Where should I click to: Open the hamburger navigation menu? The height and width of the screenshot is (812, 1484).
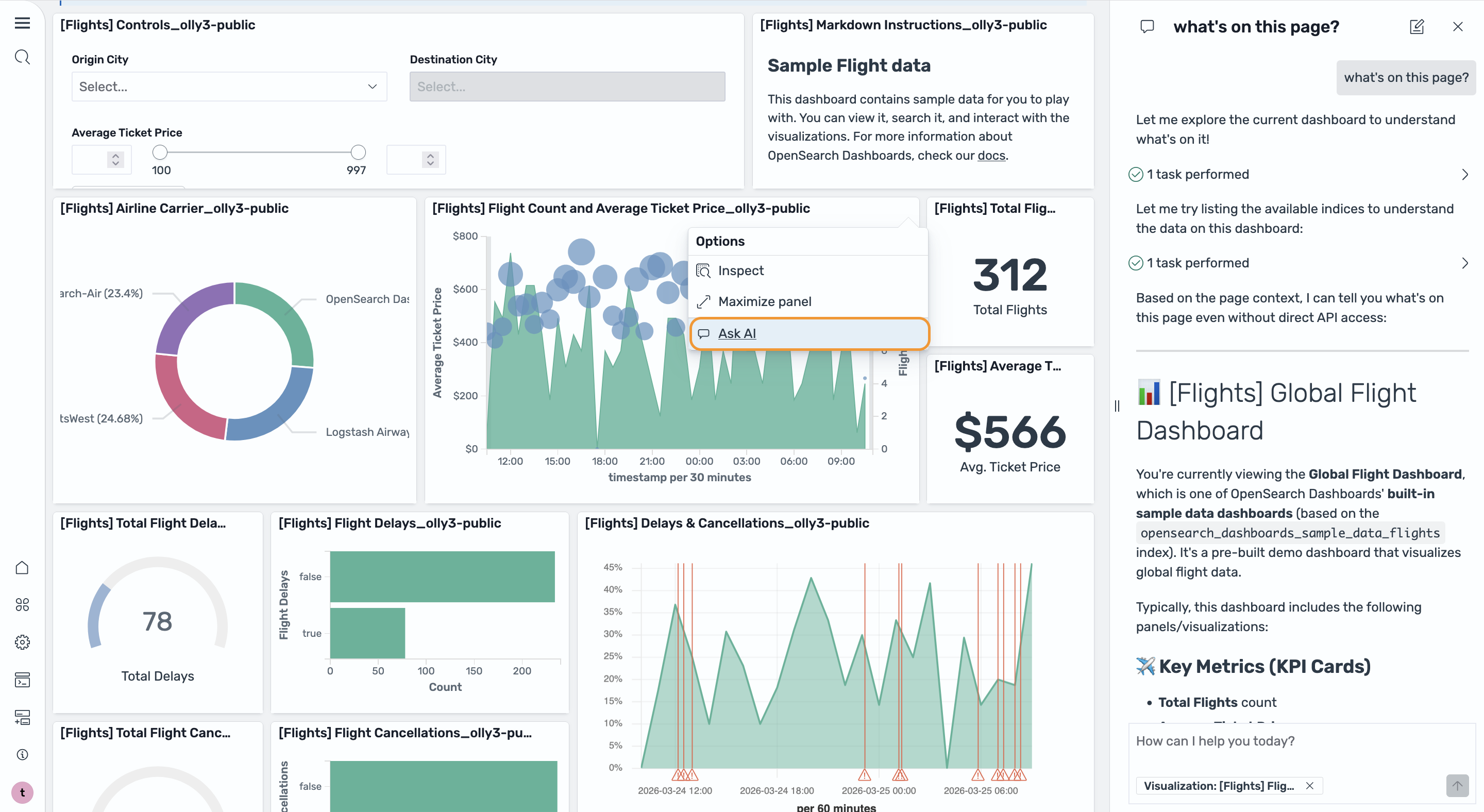point(22,23)
